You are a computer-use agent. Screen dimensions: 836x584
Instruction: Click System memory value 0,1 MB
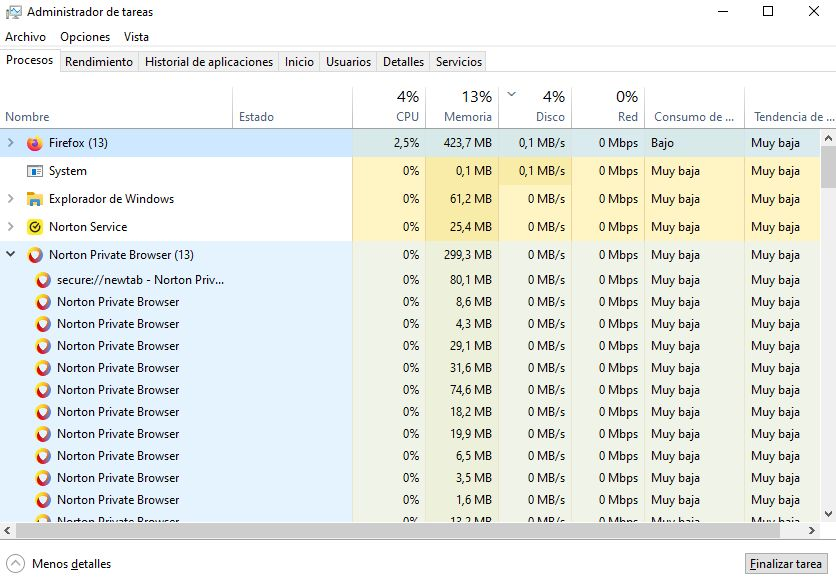click(x=474, y=171)
